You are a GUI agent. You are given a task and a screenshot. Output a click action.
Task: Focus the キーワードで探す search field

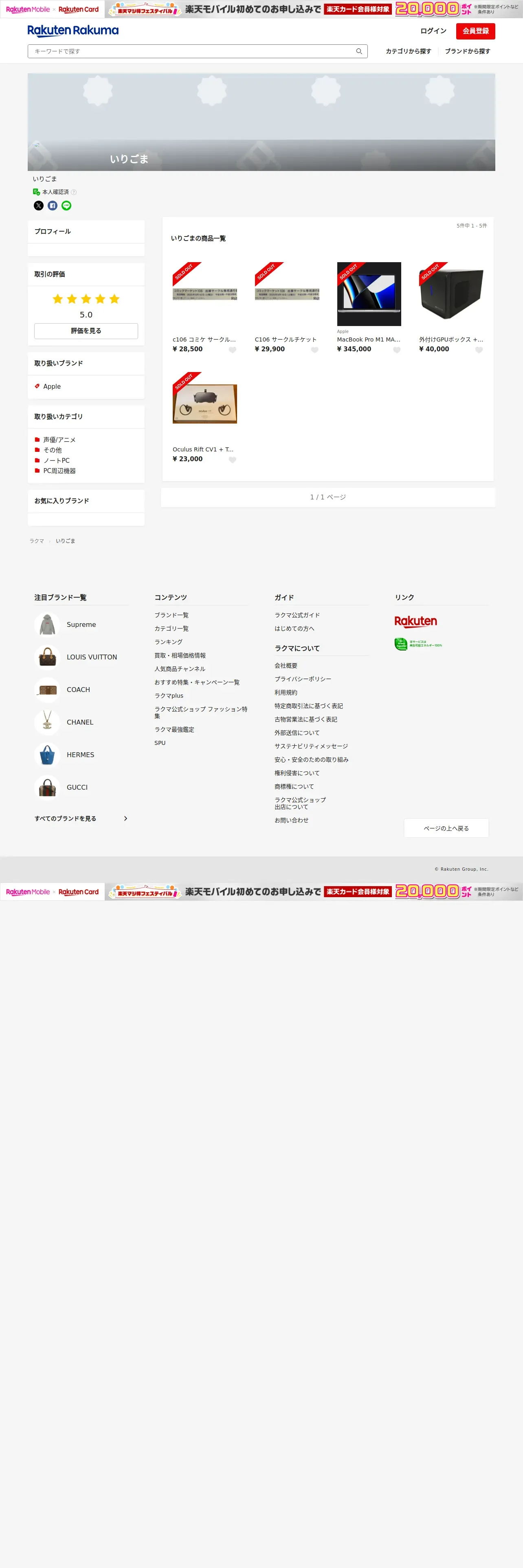(197, 51)
